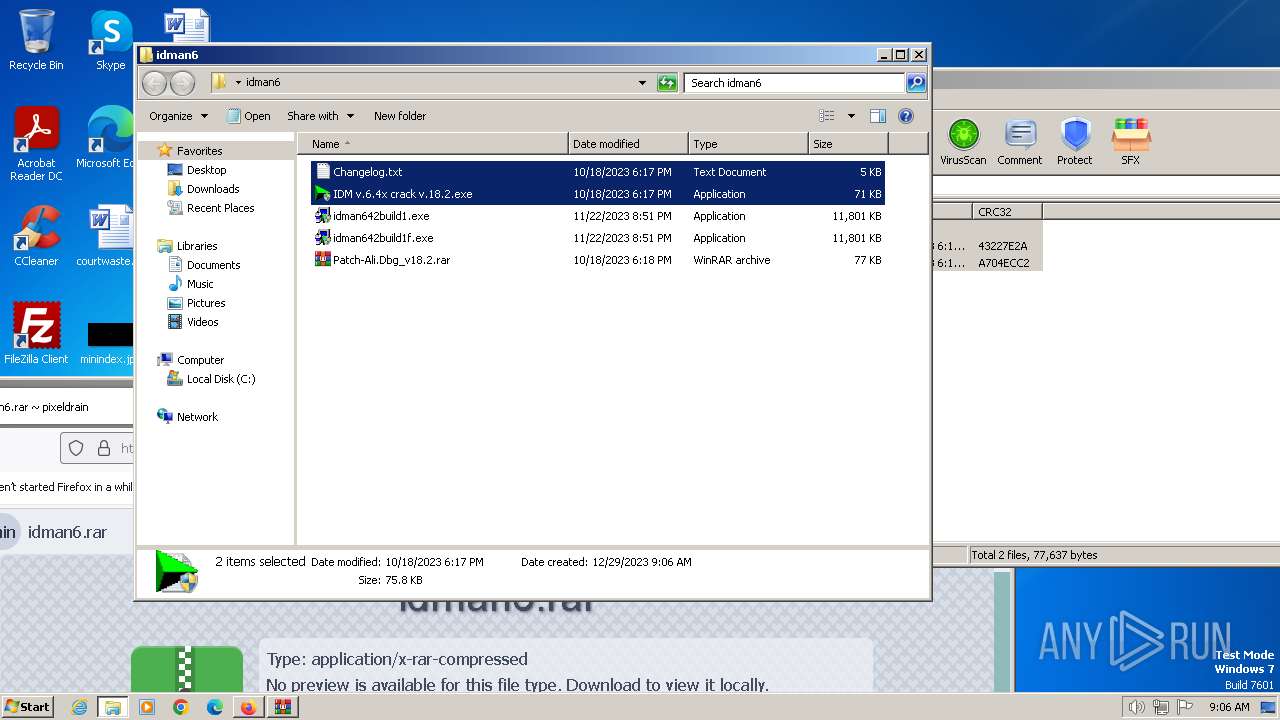
Task: Click the Protect icon in WinRAR
Action: pos(1075,141)
